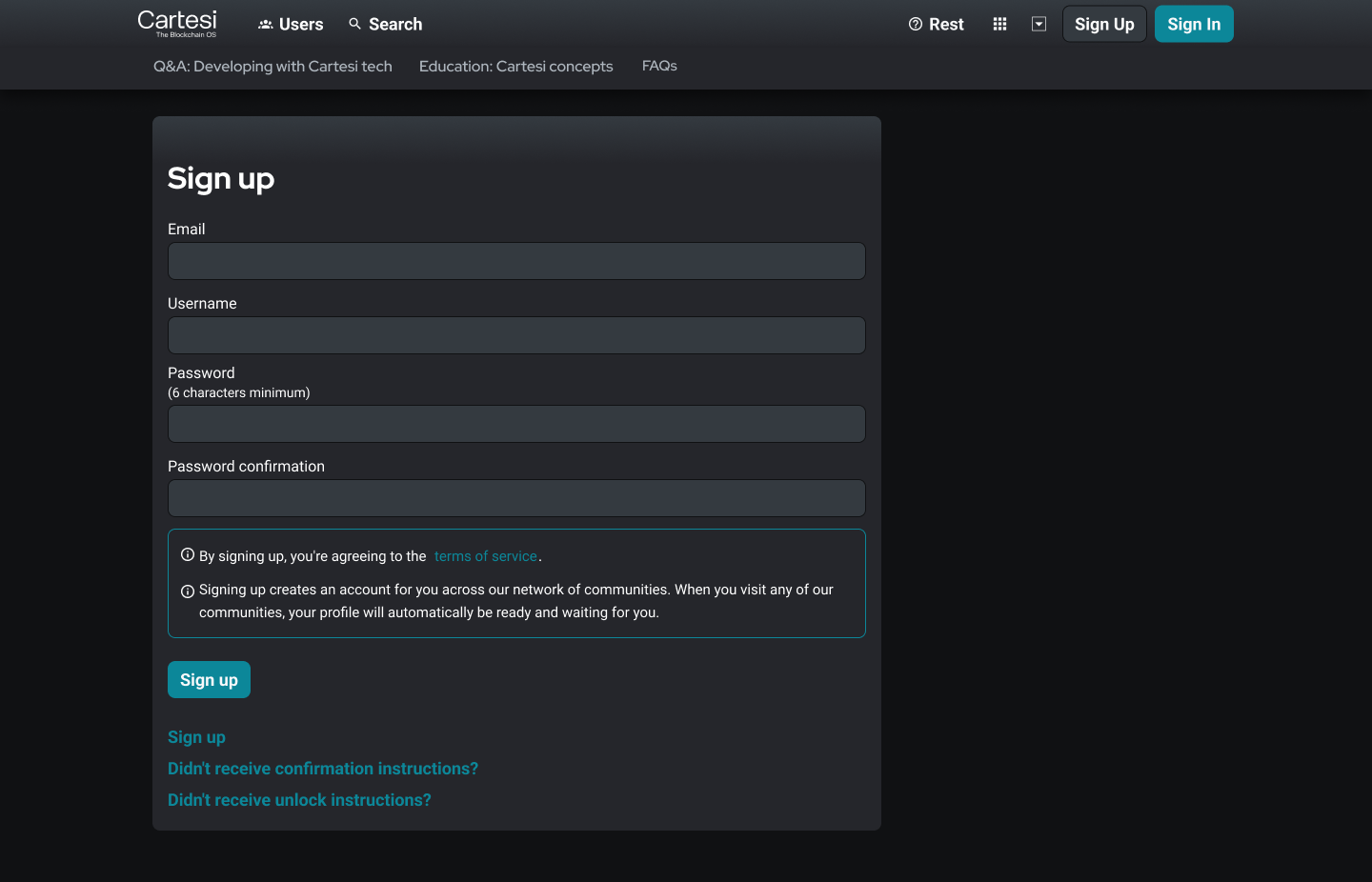Open the apps grid menu

click(999, 25)
